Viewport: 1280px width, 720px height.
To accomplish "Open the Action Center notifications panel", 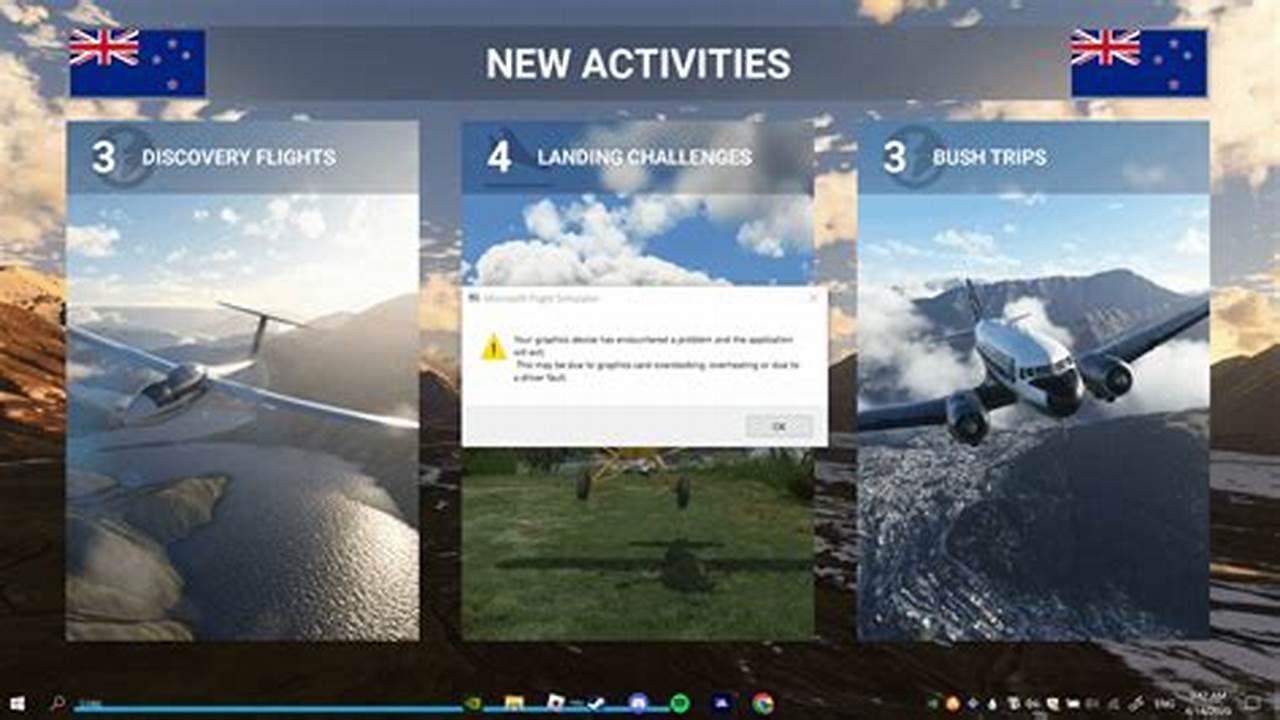I will (1252, 700).
